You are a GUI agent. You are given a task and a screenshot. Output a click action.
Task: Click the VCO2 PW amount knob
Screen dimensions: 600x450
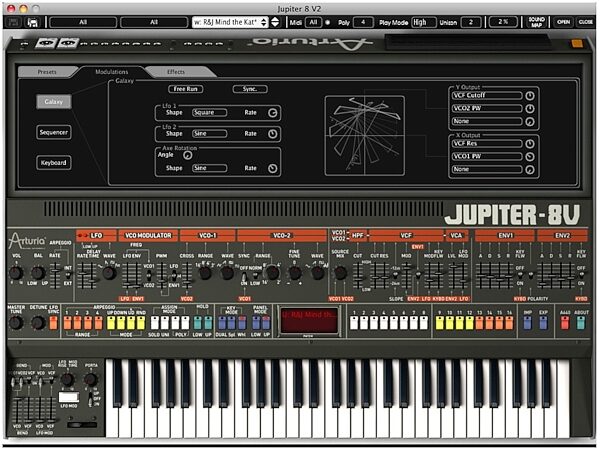pyautogui.click(x=530, y=109)
